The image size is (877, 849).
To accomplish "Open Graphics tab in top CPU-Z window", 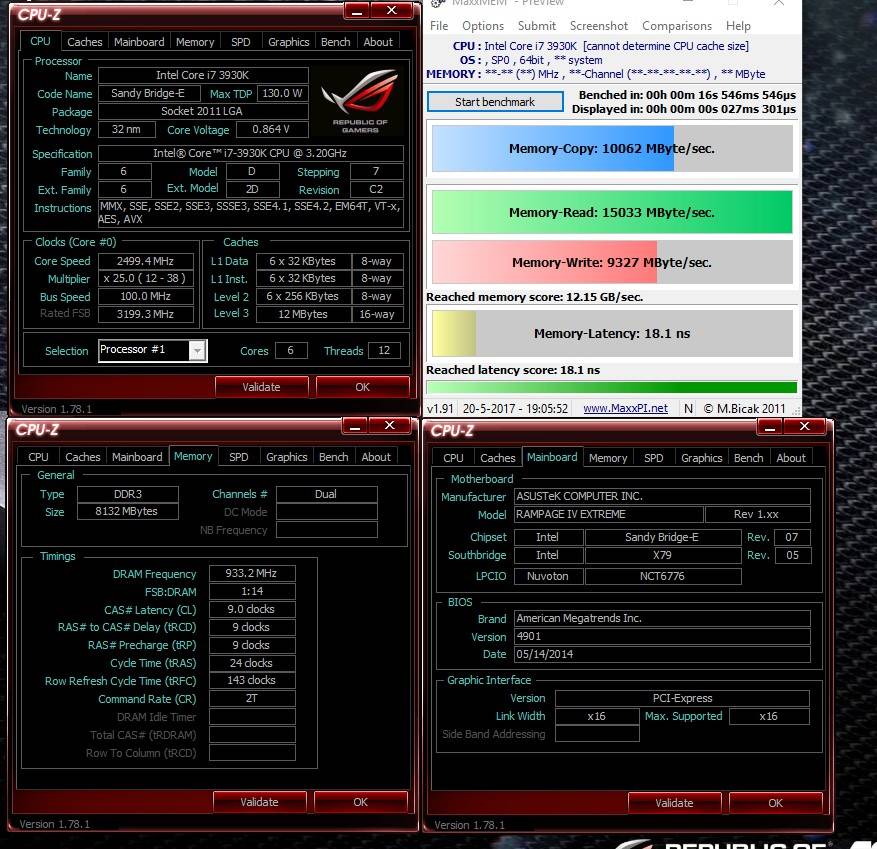I will [288, 42].
